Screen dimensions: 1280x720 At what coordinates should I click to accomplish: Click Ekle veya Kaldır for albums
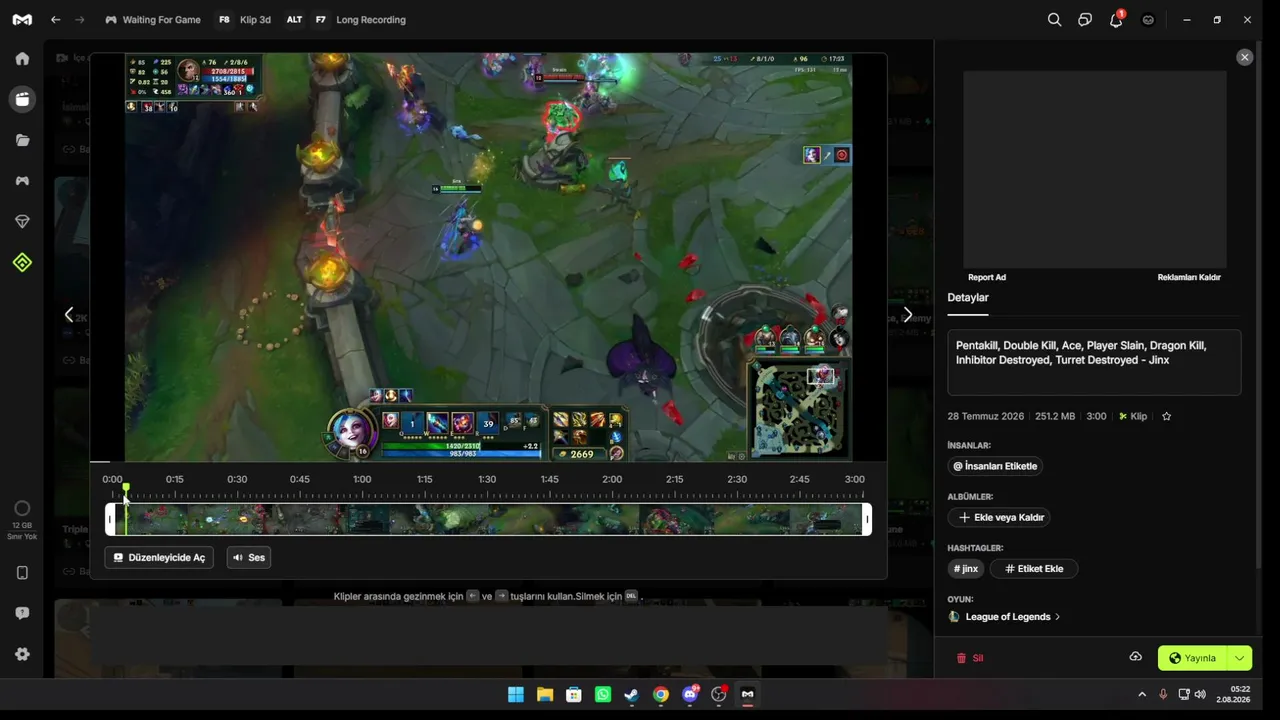coord(999,517)
